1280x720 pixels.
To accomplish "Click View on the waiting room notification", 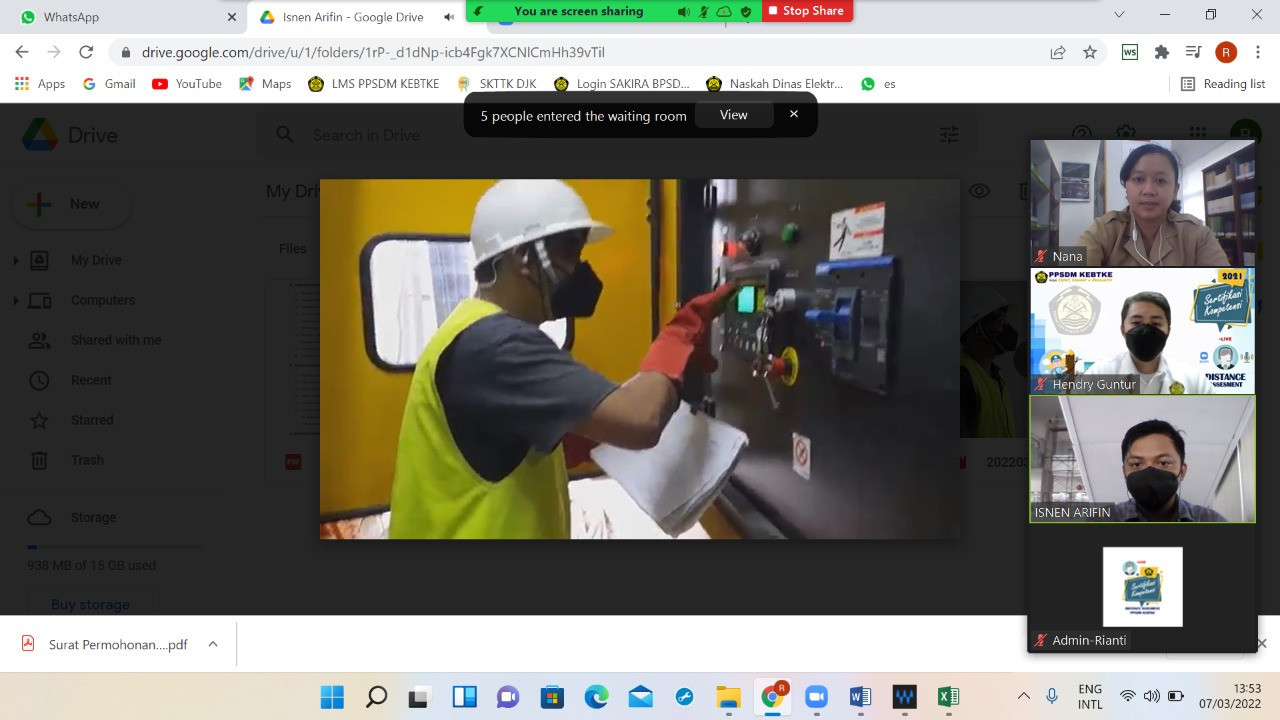I will click(x=733, y=115).
